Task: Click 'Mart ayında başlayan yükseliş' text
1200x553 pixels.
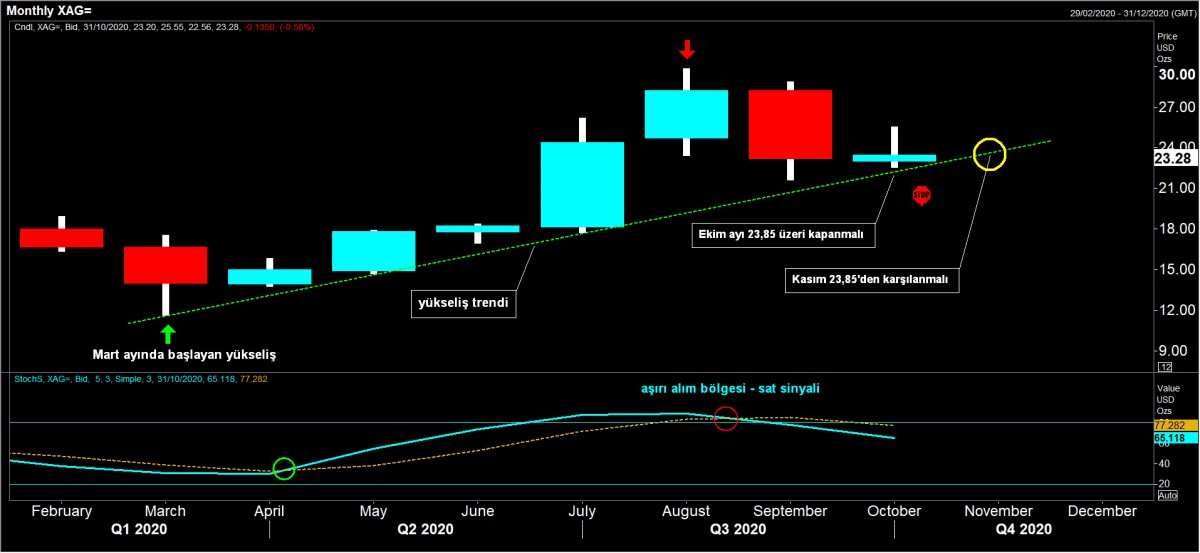Action: click(x=183, y=355)
